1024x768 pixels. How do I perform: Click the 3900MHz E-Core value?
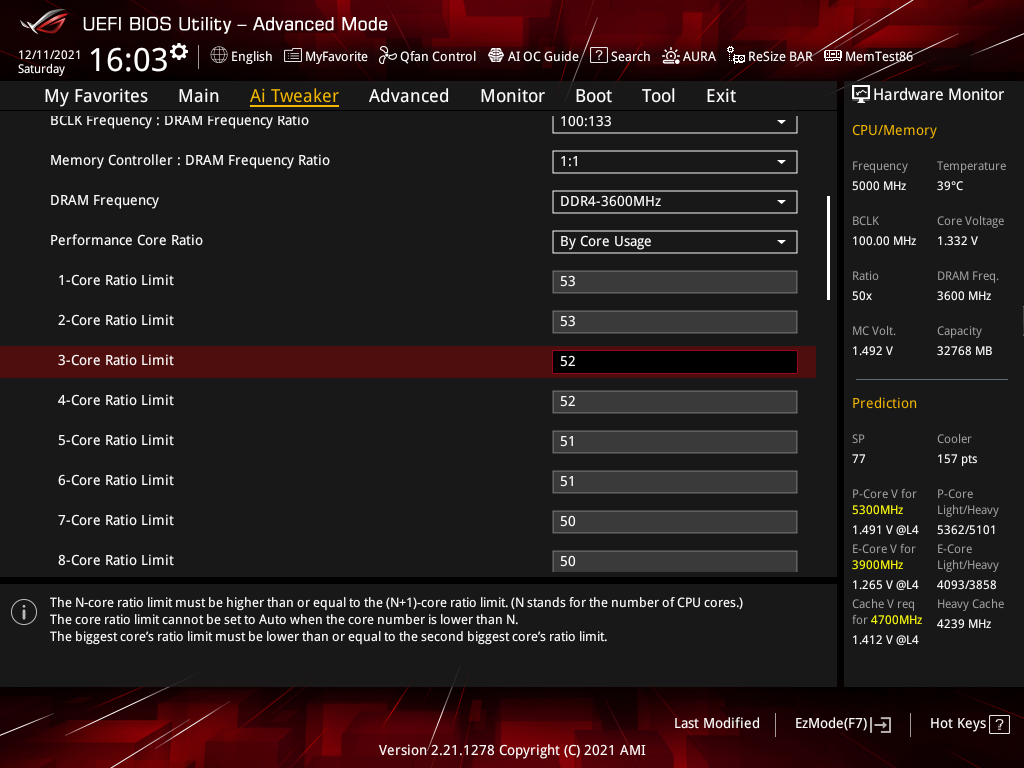pyautogui.click(x=877, y=565)
